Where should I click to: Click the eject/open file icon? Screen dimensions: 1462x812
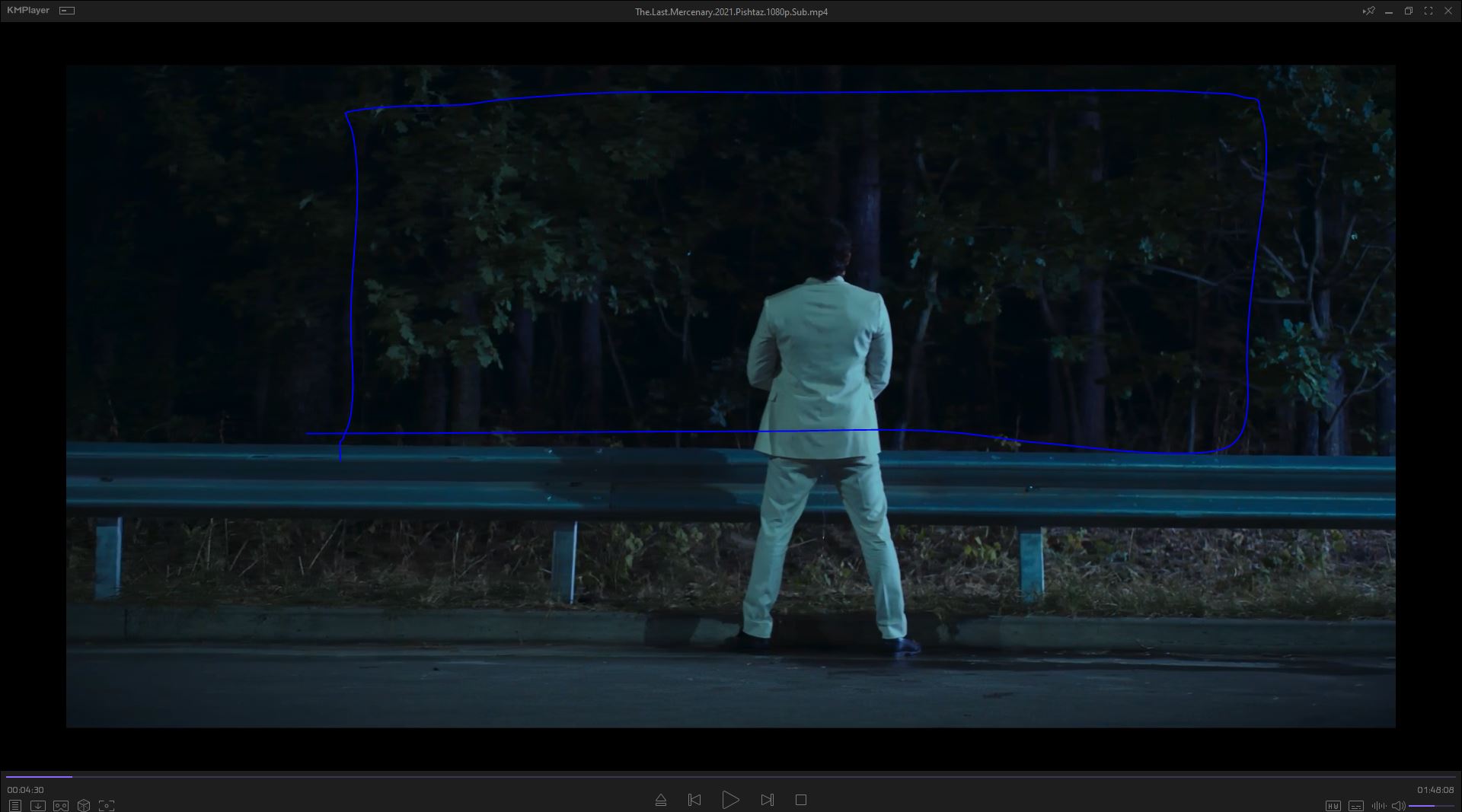point(660,800)
